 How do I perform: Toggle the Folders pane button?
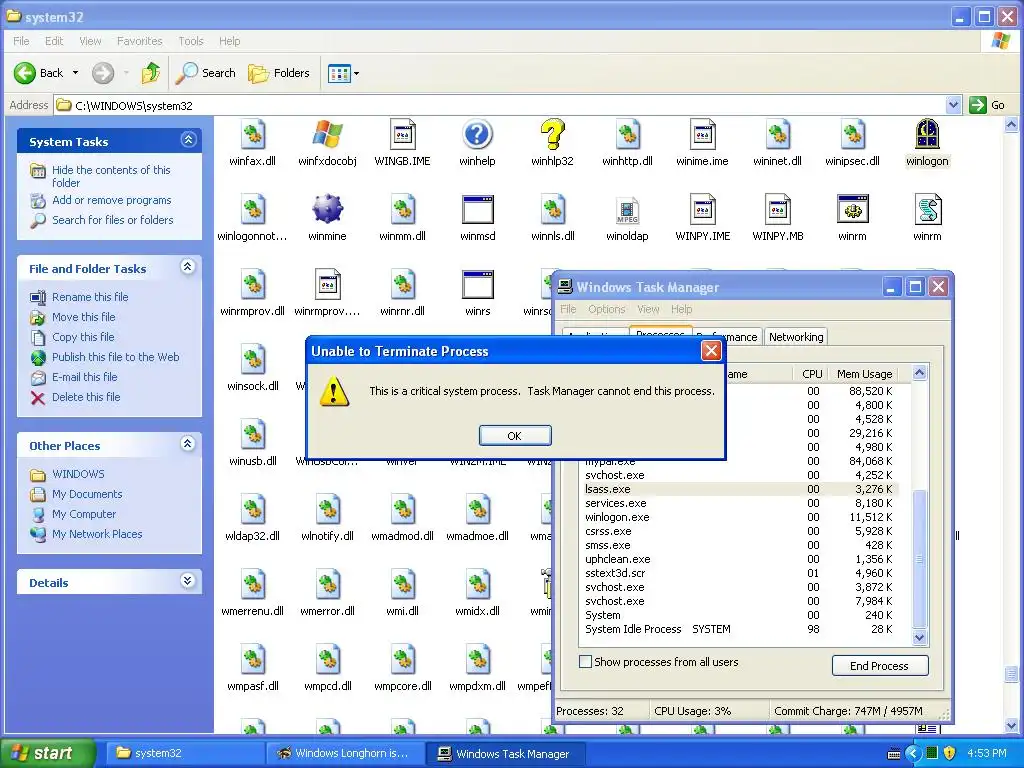coord(279,73)
